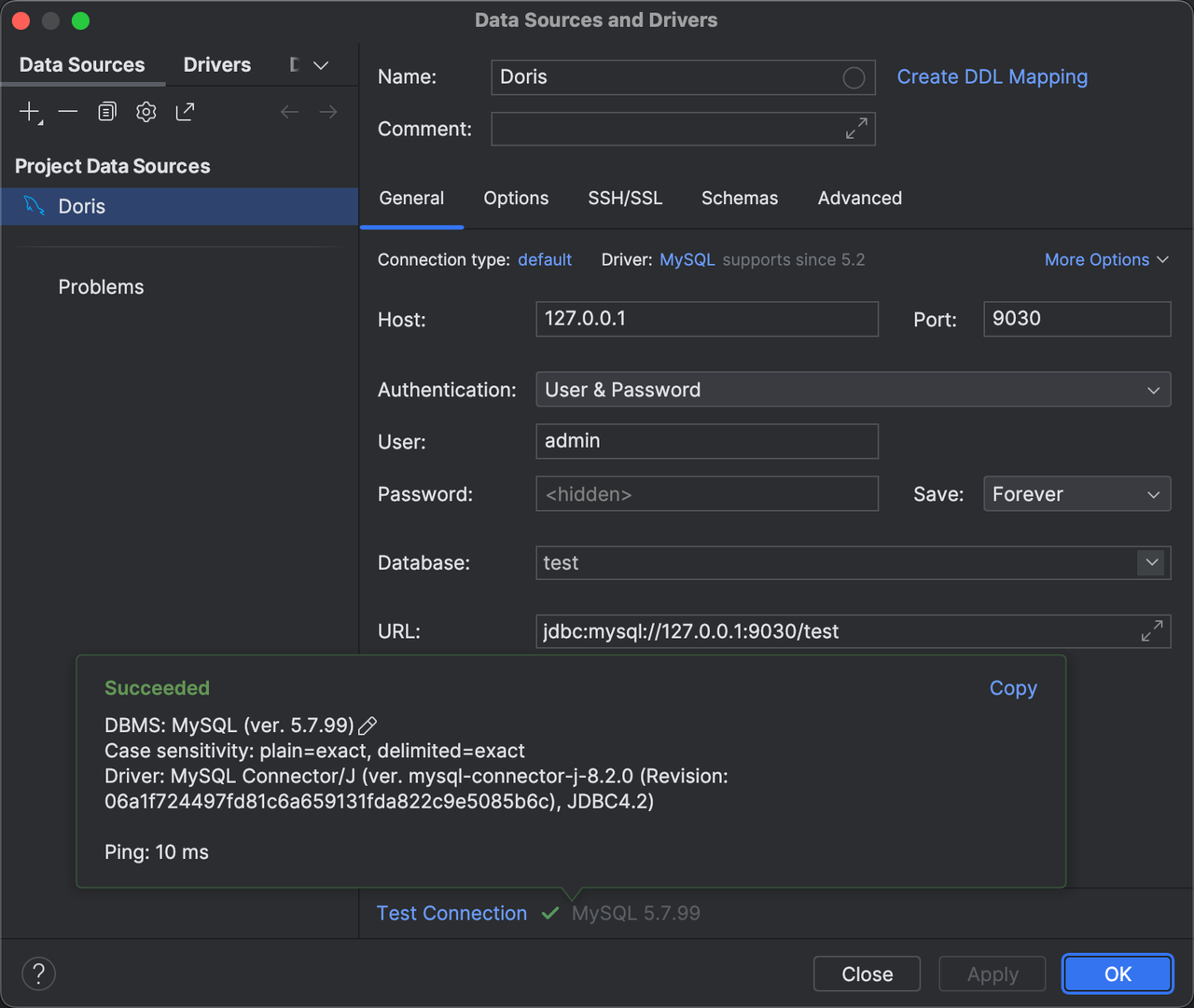Click the Duplicate data source icon
Viewport: 1194px width, 1008px height.
pyautogui.click(x=107, y=112)
